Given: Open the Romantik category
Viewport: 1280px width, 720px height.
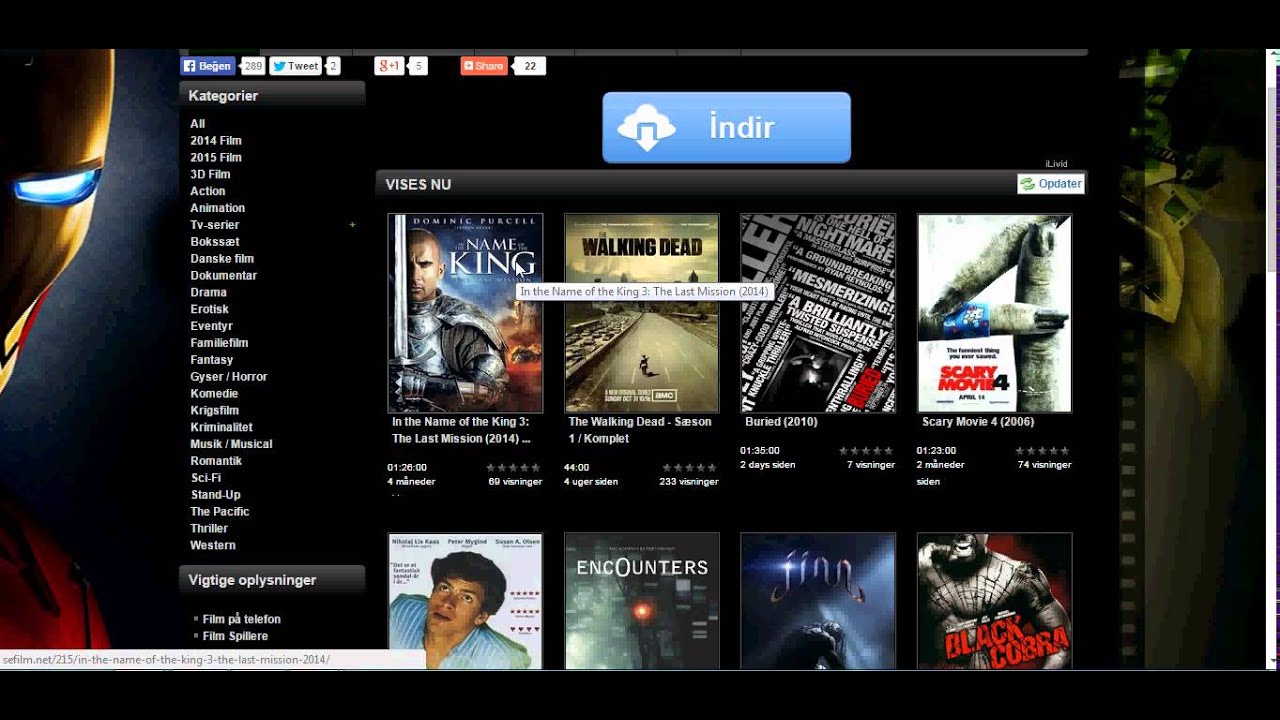Looking at the screenshot, I should tap(217, 461).
